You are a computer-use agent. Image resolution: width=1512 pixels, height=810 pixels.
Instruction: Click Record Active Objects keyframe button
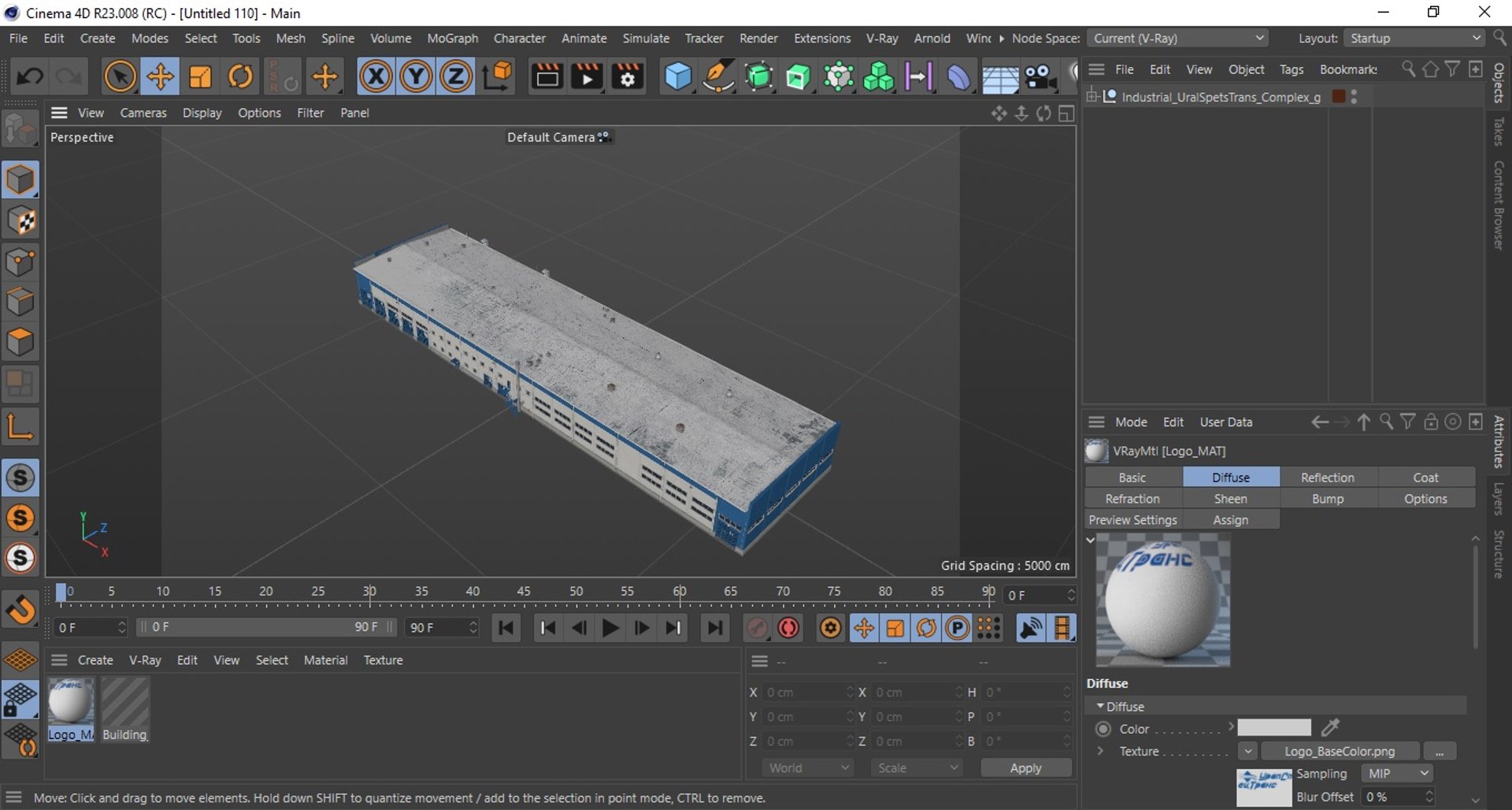click(x=757, y=628)
